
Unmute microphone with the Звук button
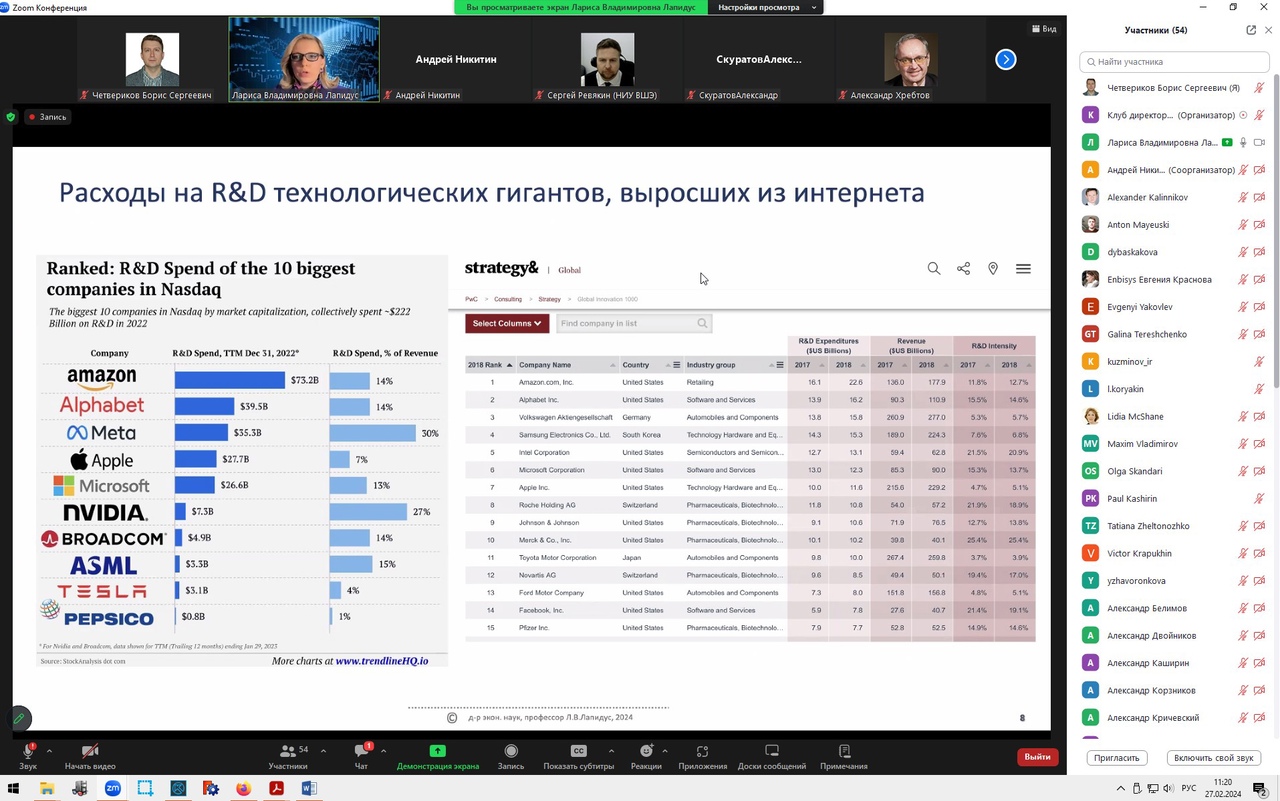pos(27,756)
